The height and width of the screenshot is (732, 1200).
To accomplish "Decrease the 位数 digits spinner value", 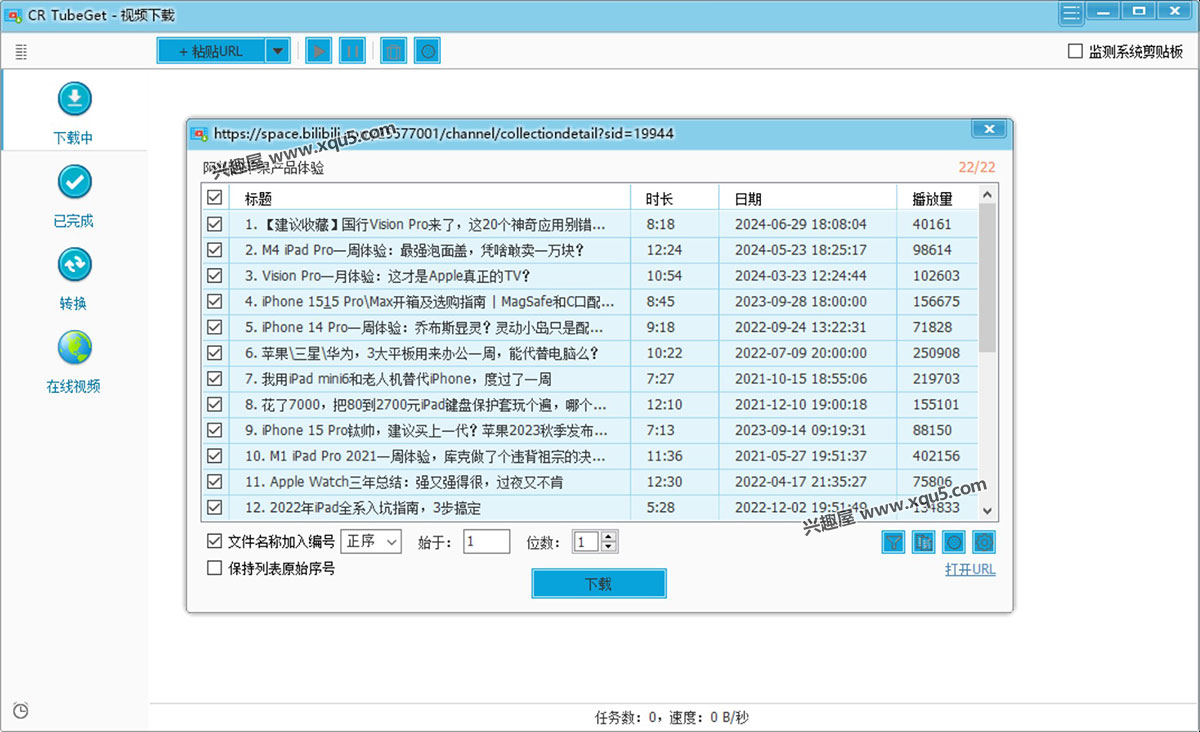I will pyautogui.click(x=610, y=547).
